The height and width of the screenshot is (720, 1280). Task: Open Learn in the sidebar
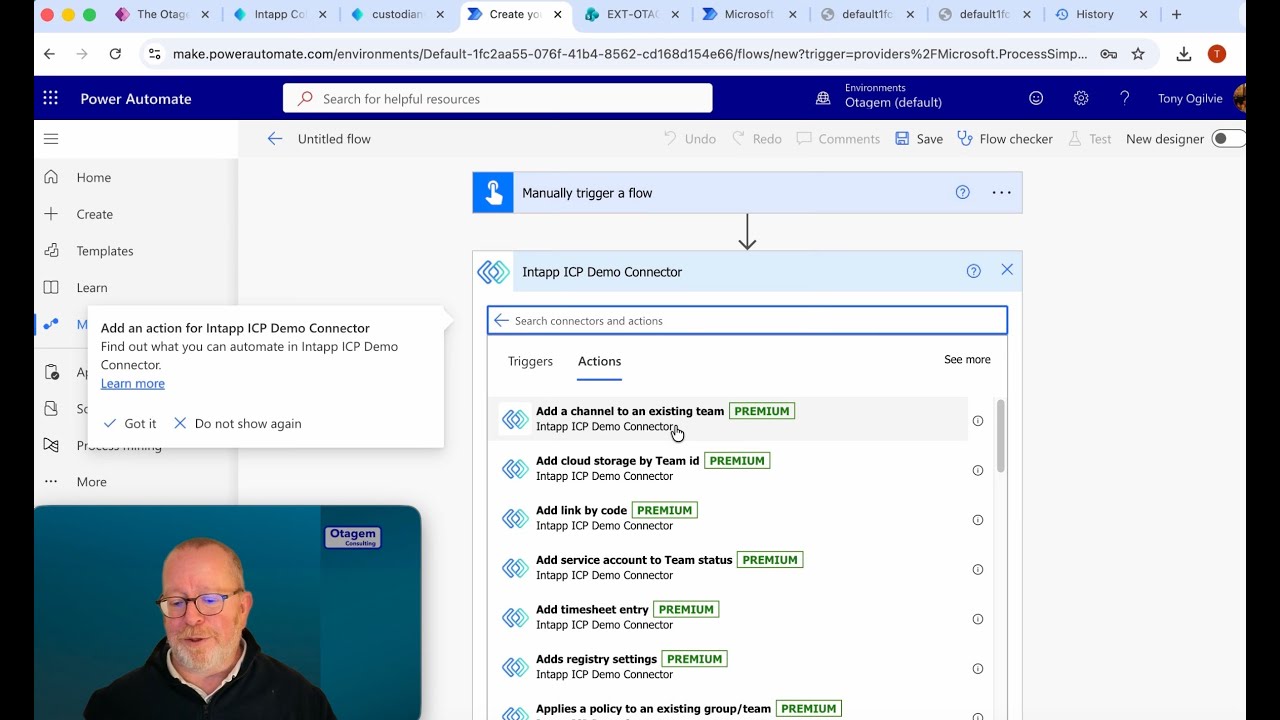click(x=92, y=287)
